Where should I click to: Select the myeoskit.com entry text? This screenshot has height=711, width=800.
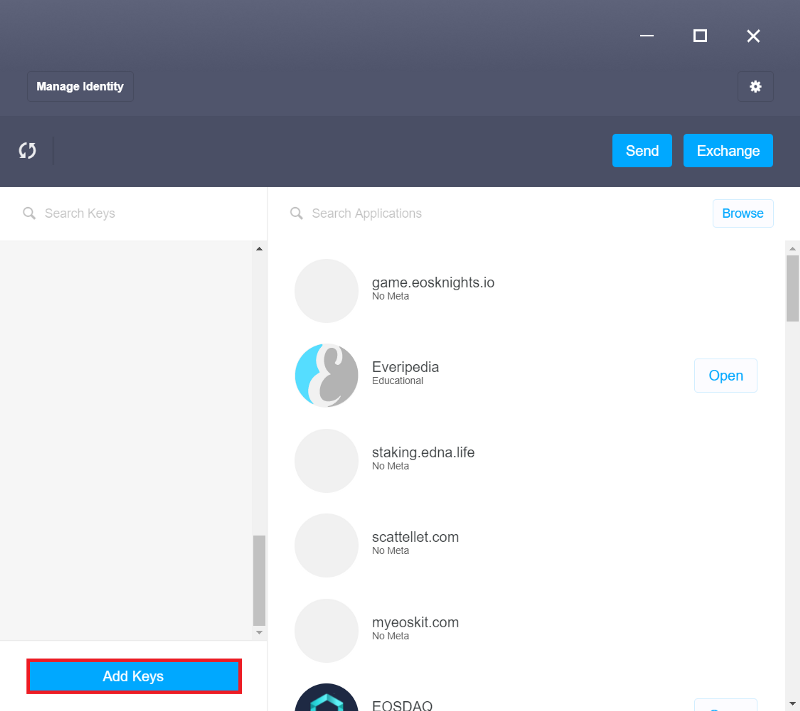coord(415,622)
